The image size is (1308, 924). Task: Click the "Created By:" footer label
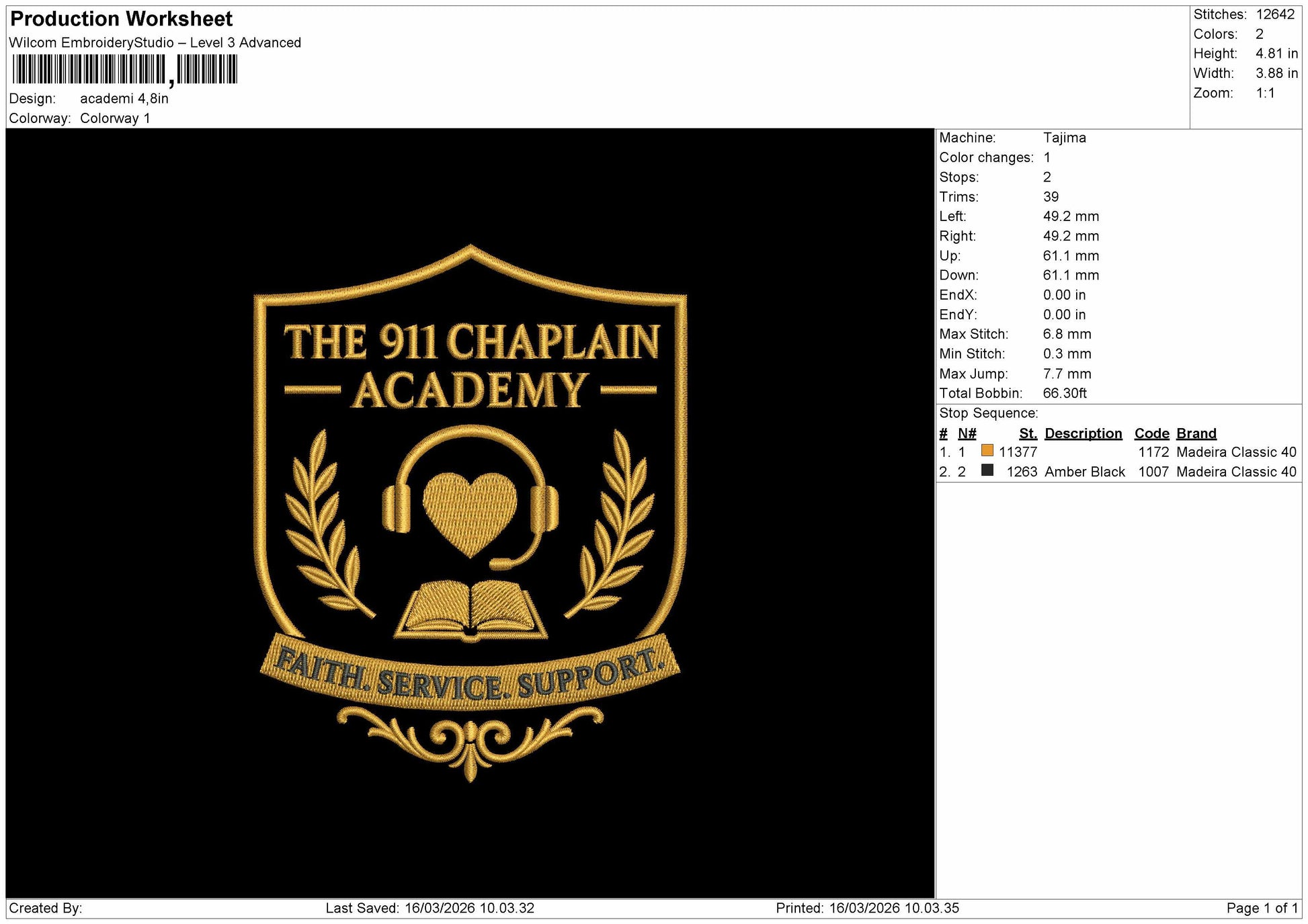(46, 909)
